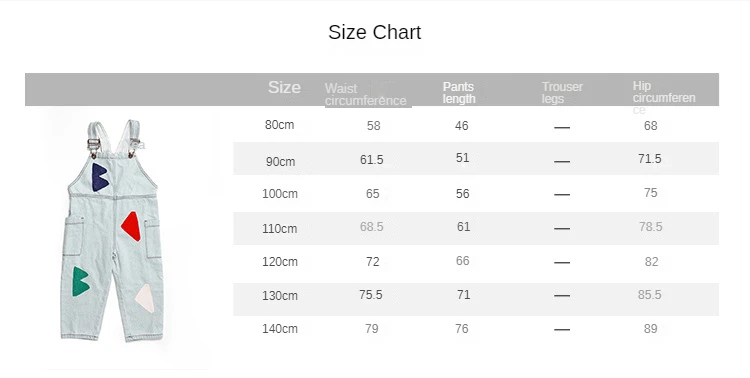Click the navy blue B patch on bib
750x378 pixels.
tap(100, 177)
